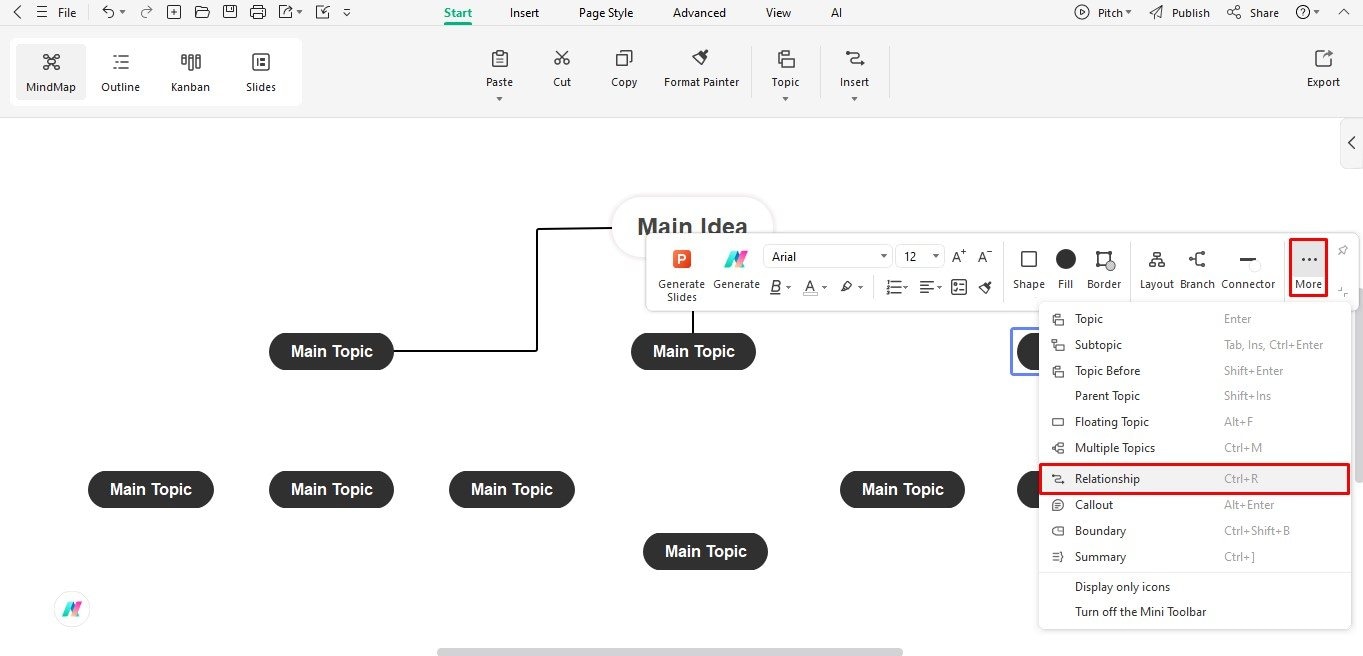This screenshot has width=1363, height=656.
Task: Redo the last undone action
Action: point(147,13)
